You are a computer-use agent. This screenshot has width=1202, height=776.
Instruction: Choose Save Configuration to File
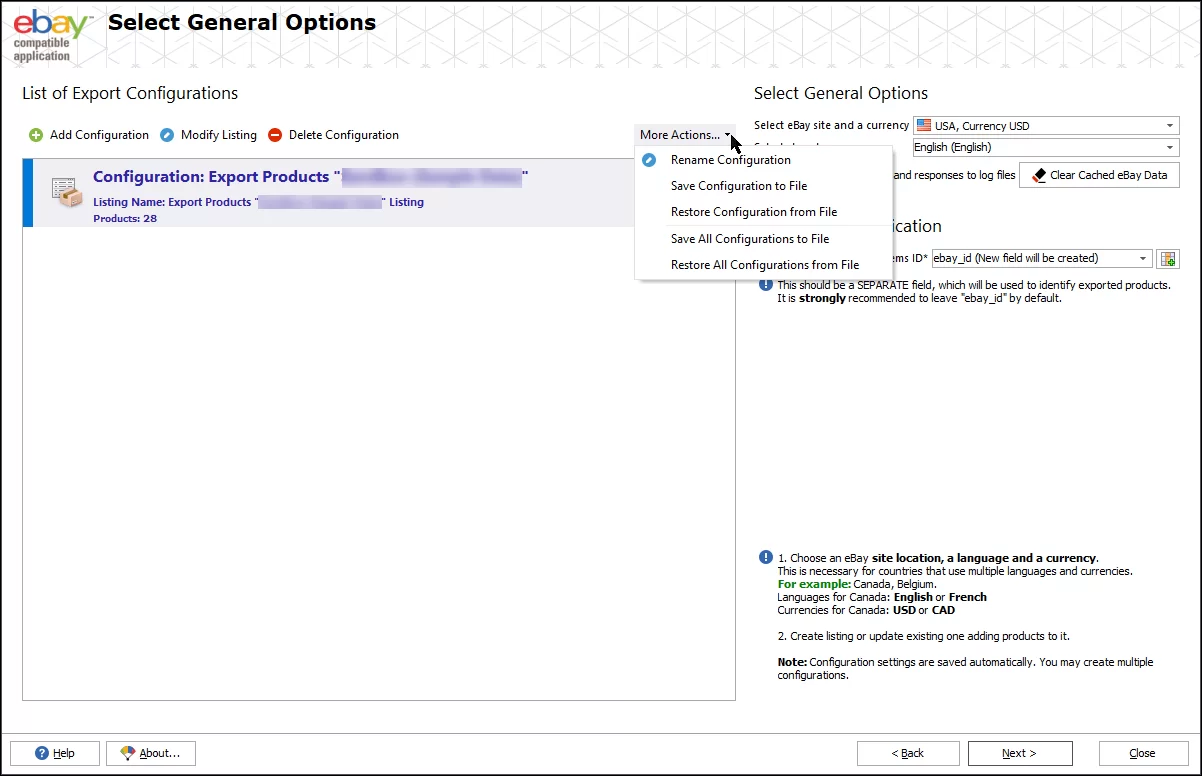[738, 186]
